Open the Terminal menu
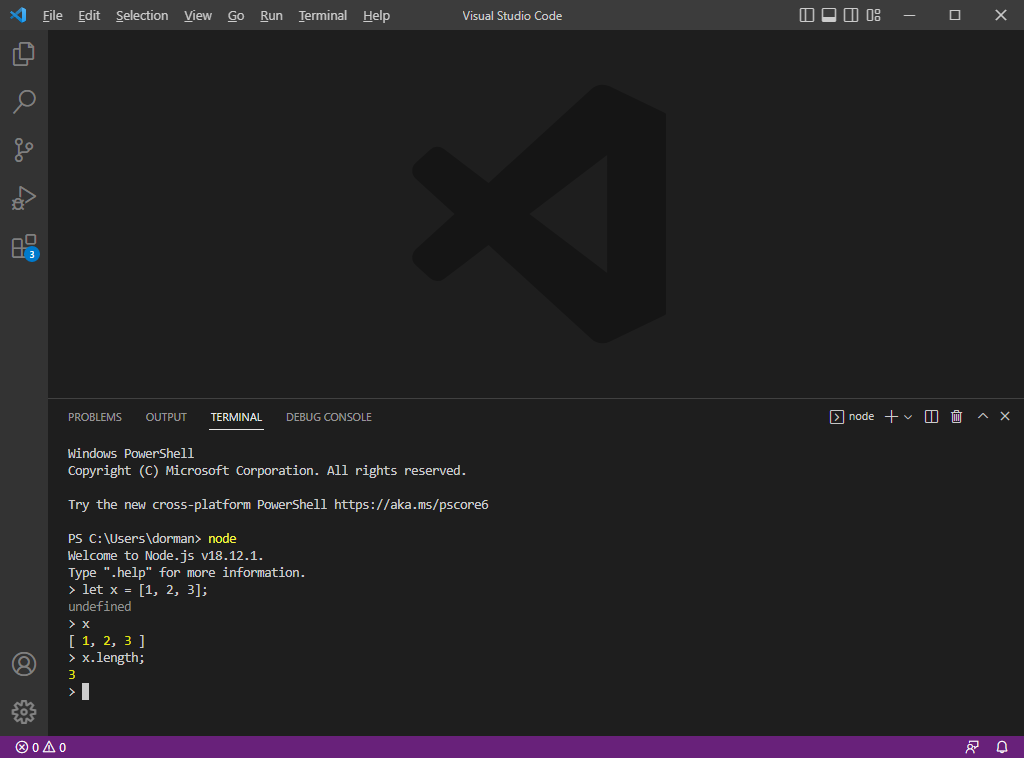The height and width of the screenshot is (758, 1024). (x=322, y=15)
